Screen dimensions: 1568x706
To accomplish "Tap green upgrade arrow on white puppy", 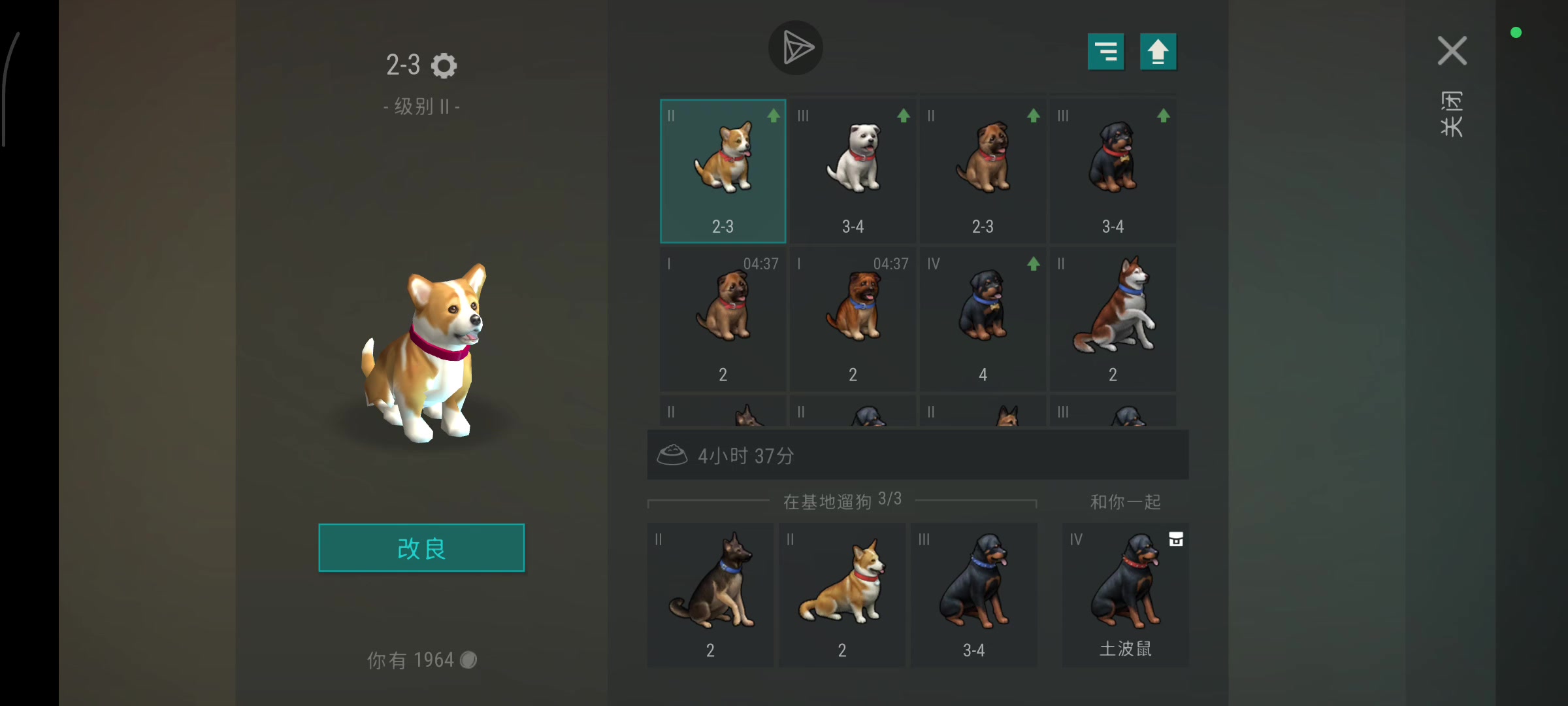I will [x=904, y=116].
